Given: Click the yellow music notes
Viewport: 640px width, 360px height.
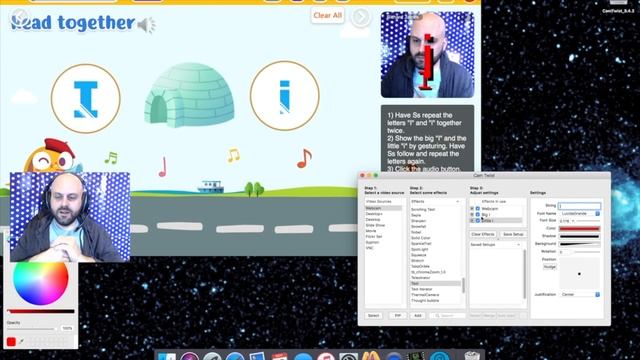Looking at the screenshot, I should coord(233,155).
